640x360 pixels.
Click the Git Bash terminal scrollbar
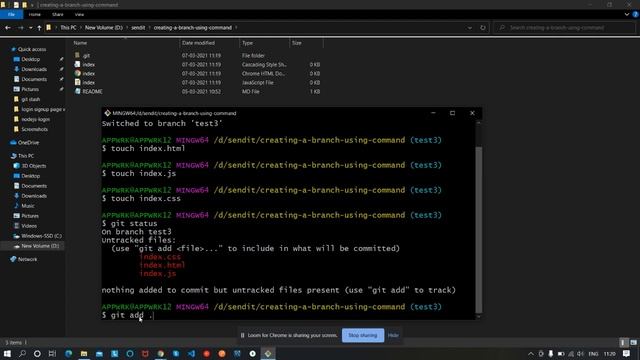(478, 229)
